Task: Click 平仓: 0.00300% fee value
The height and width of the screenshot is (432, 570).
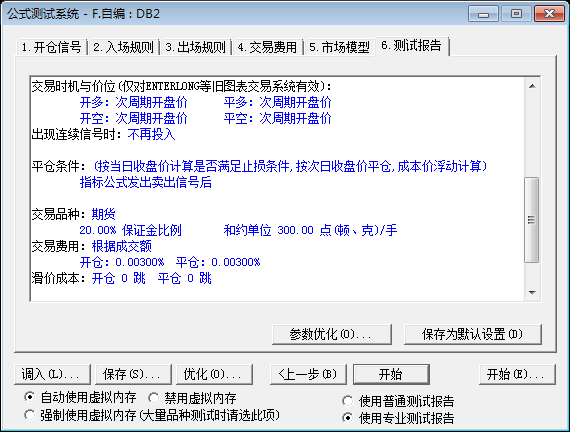Action: coord(218,262)
